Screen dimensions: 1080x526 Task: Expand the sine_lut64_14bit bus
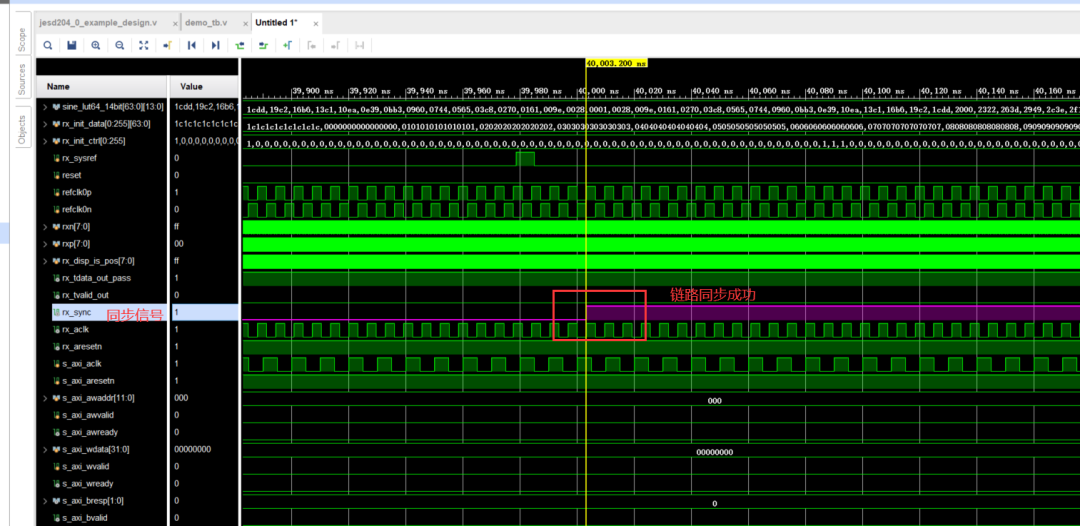[45, 107]
